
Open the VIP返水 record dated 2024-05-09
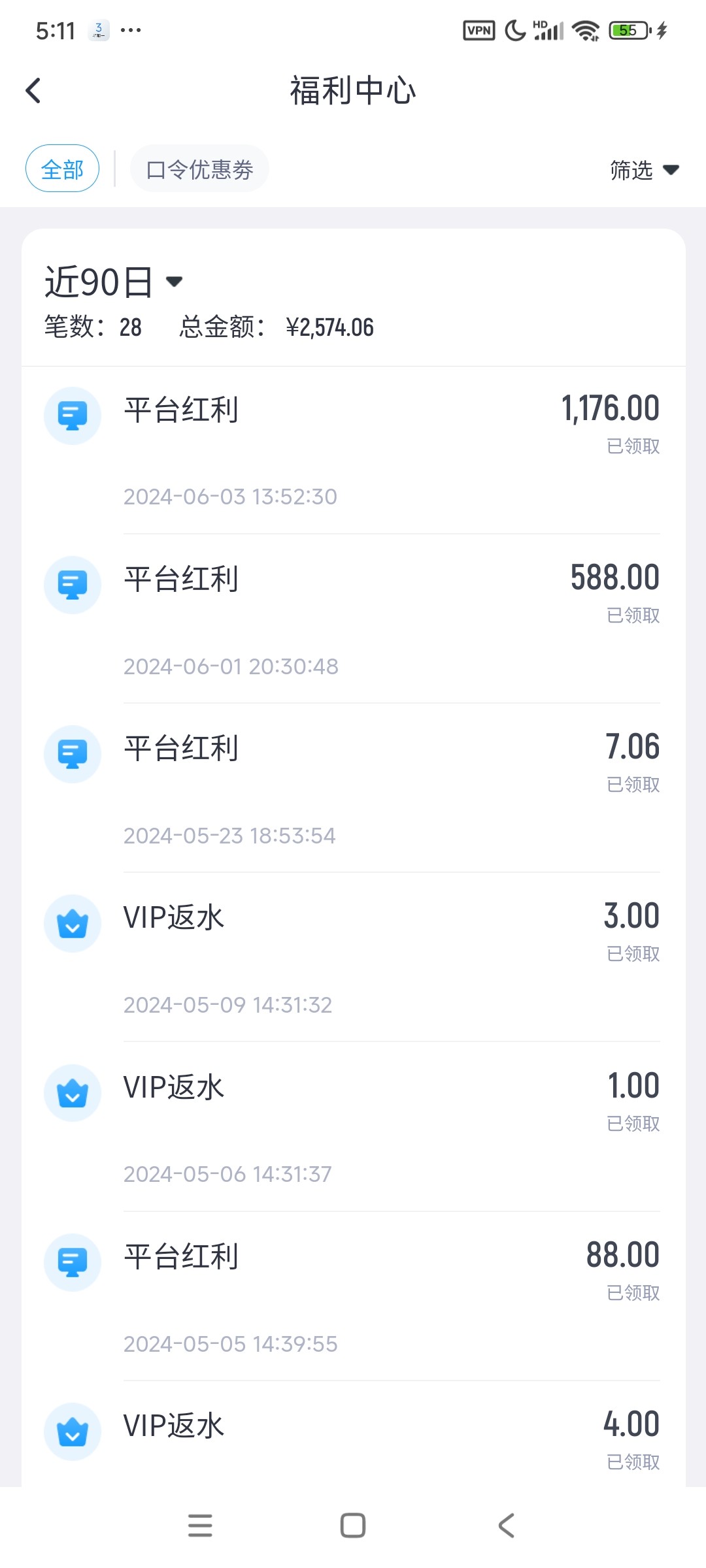(353, 957)
